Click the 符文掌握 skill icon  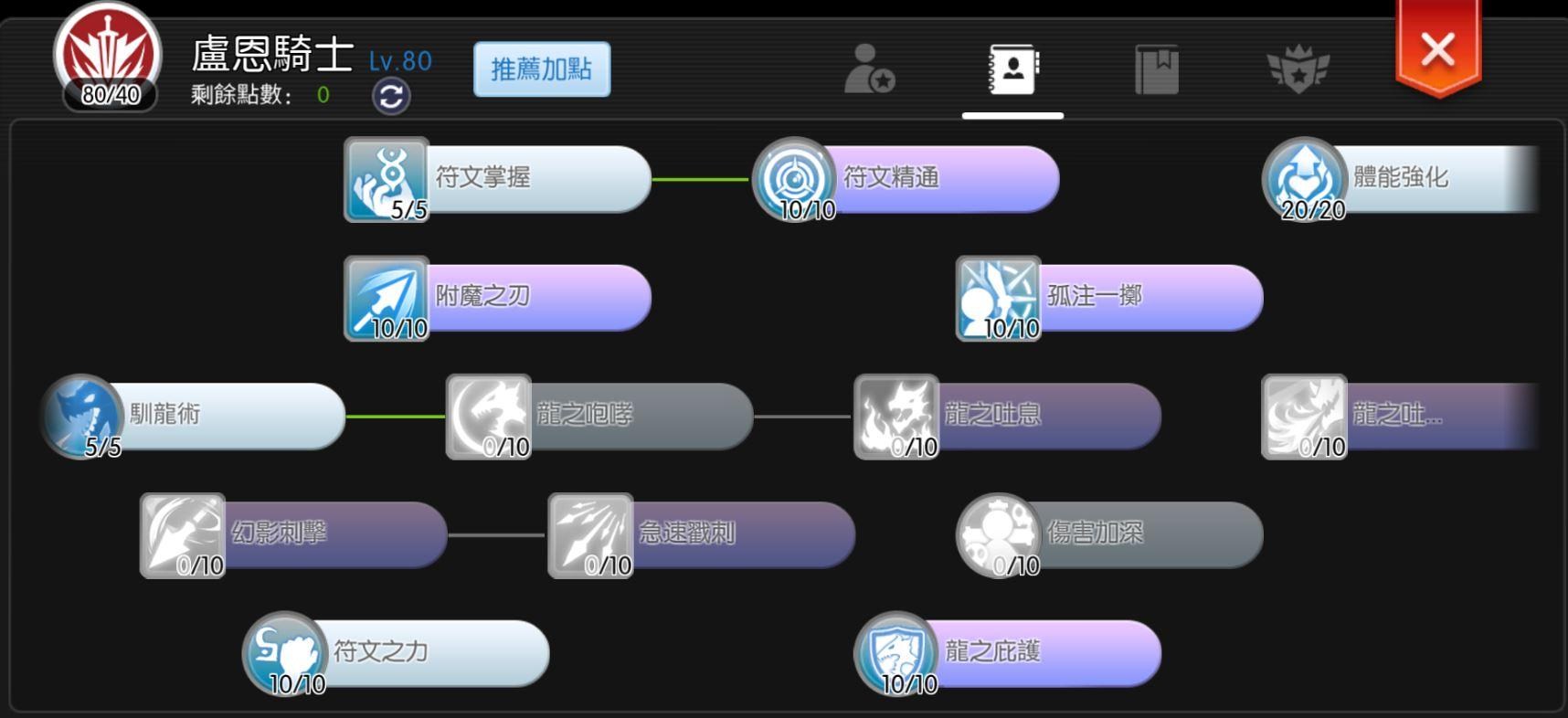pyautogui.click(x=387, y=179)
